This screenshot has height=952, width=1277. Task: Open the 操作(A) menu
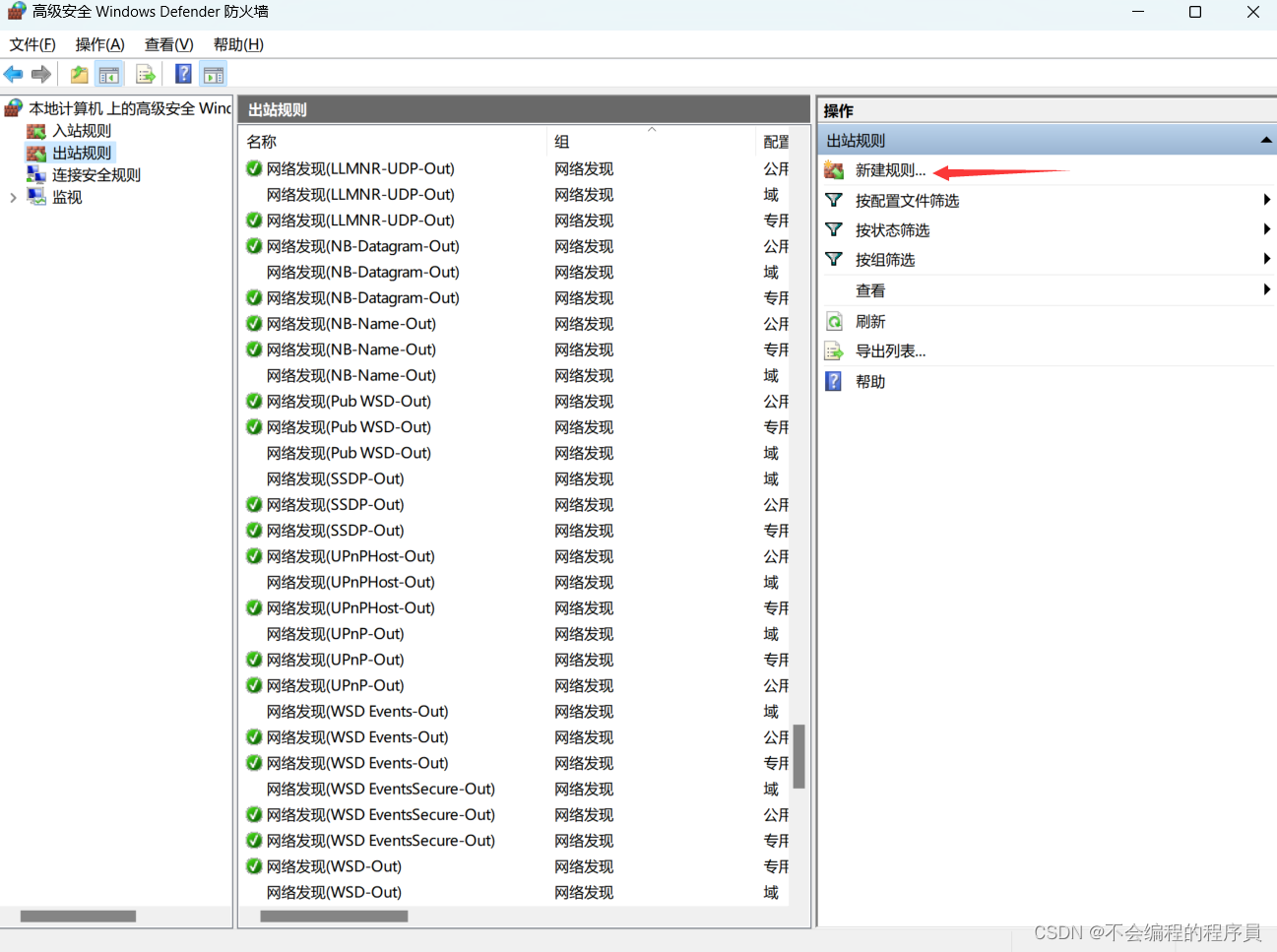coord(100,44)
